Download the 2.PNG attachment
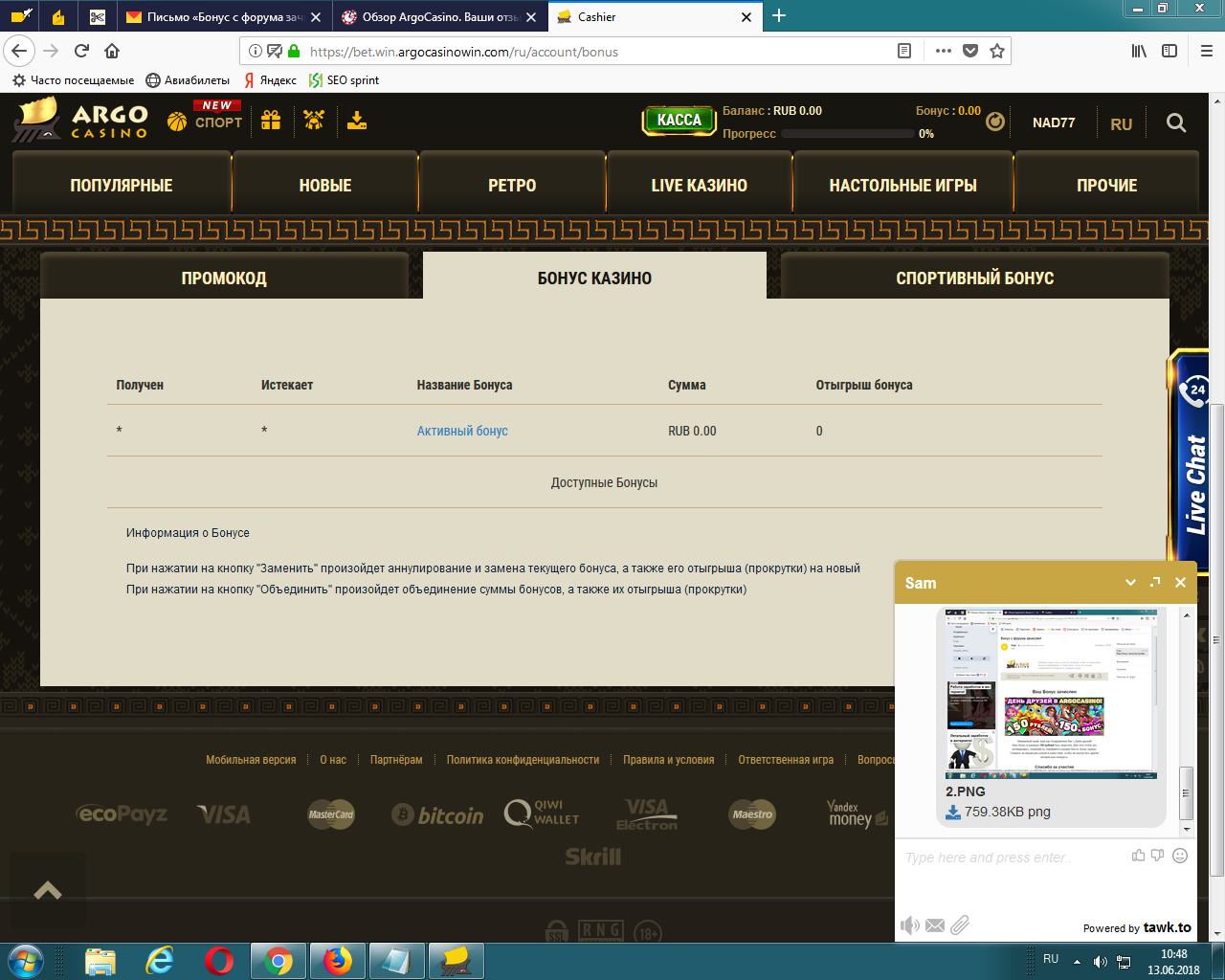This screenshot has width=1225, height=980. [x=953, y=813]
